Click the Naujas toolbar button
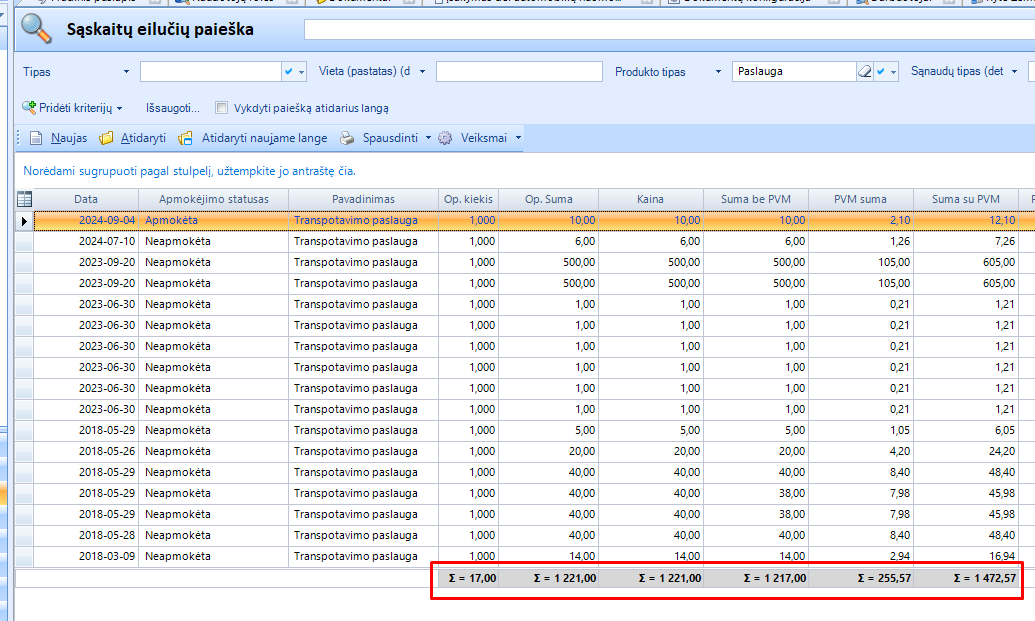 [59, 138]
